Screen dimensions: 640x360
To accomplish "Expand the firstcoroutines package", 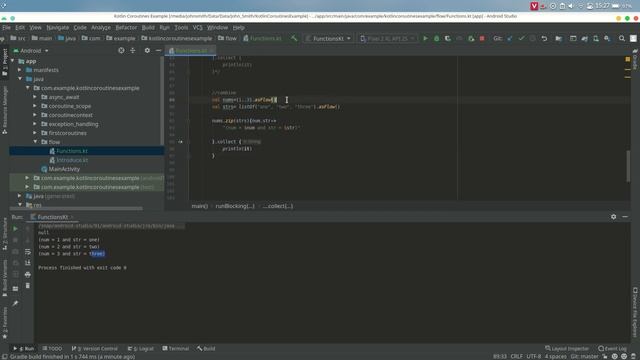I will click(35, 133).
